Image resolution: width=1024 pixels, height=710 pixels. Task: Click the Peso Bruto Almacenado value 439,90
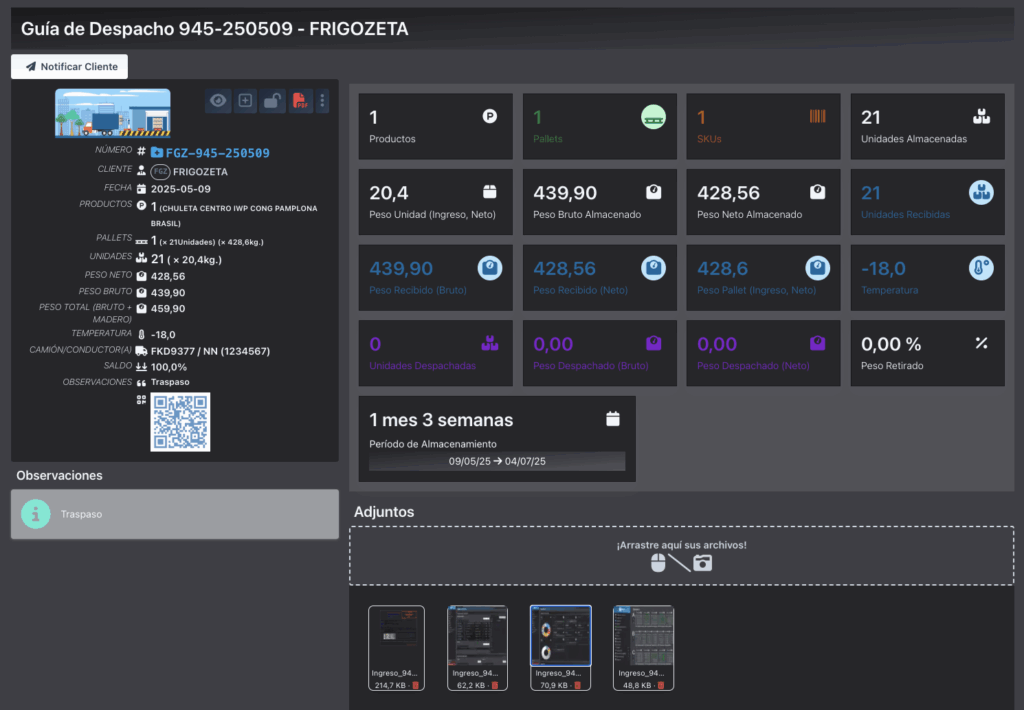point(565,193)
